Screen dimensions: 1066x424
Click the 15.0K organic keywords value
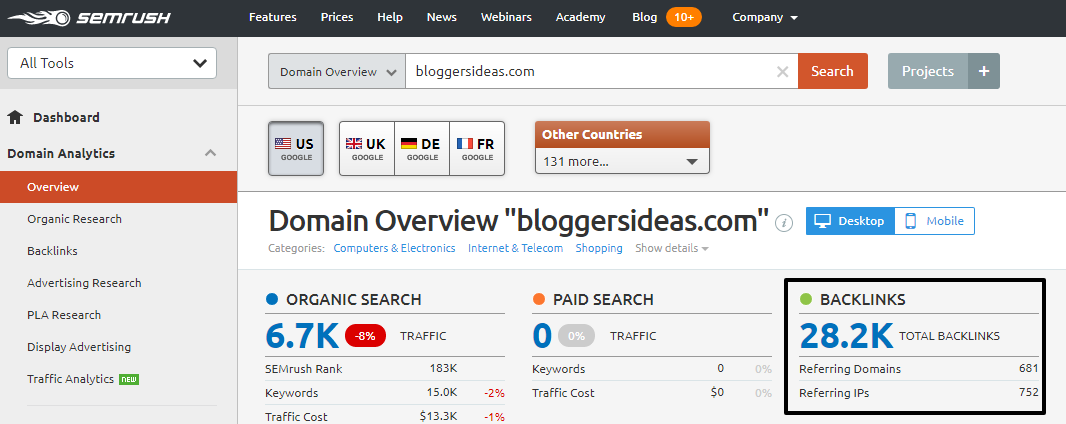[442, 393]
